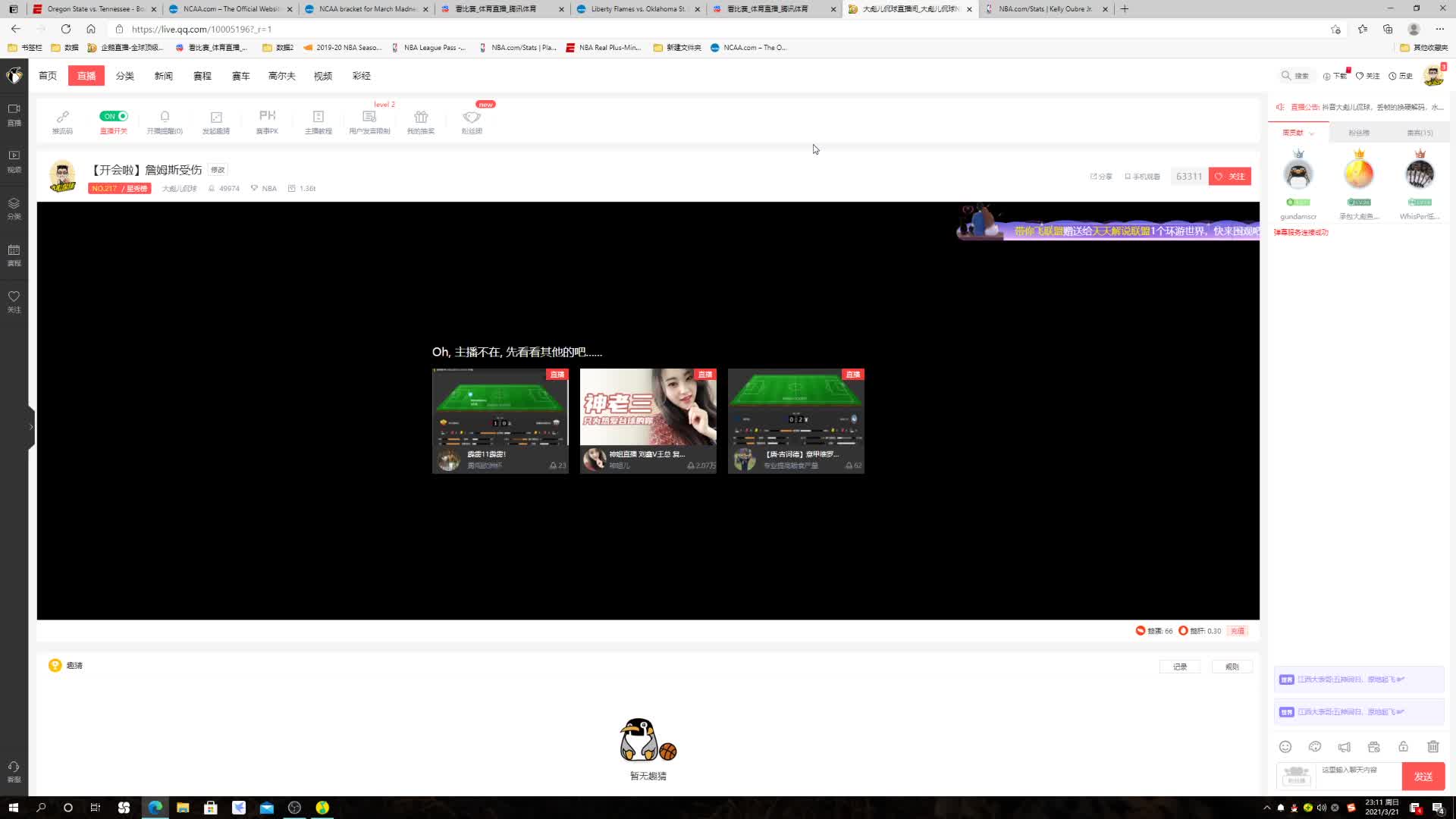Open the fan group heart icon
Viewport: 1456px width, 819px height.
point(472,117)
